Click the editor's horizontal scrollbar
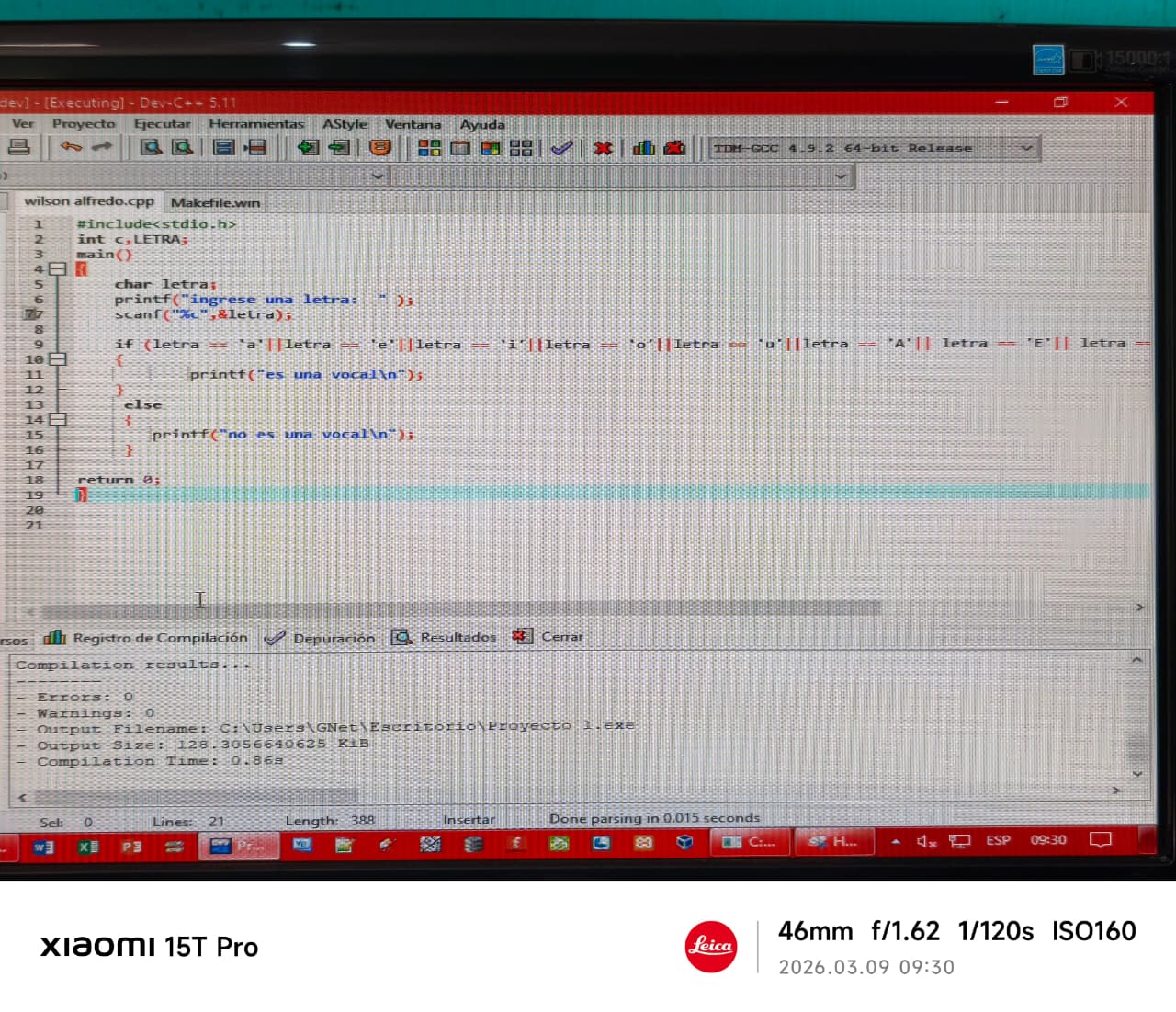The image size is (1176, 1012). (459, 608)
